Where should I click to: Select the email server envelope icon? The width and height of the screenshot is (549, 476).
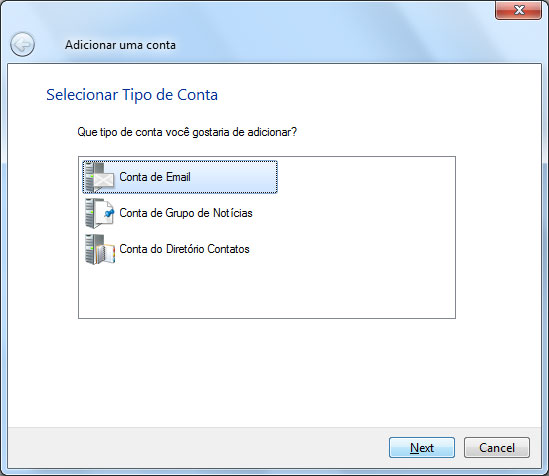point(100,177)
